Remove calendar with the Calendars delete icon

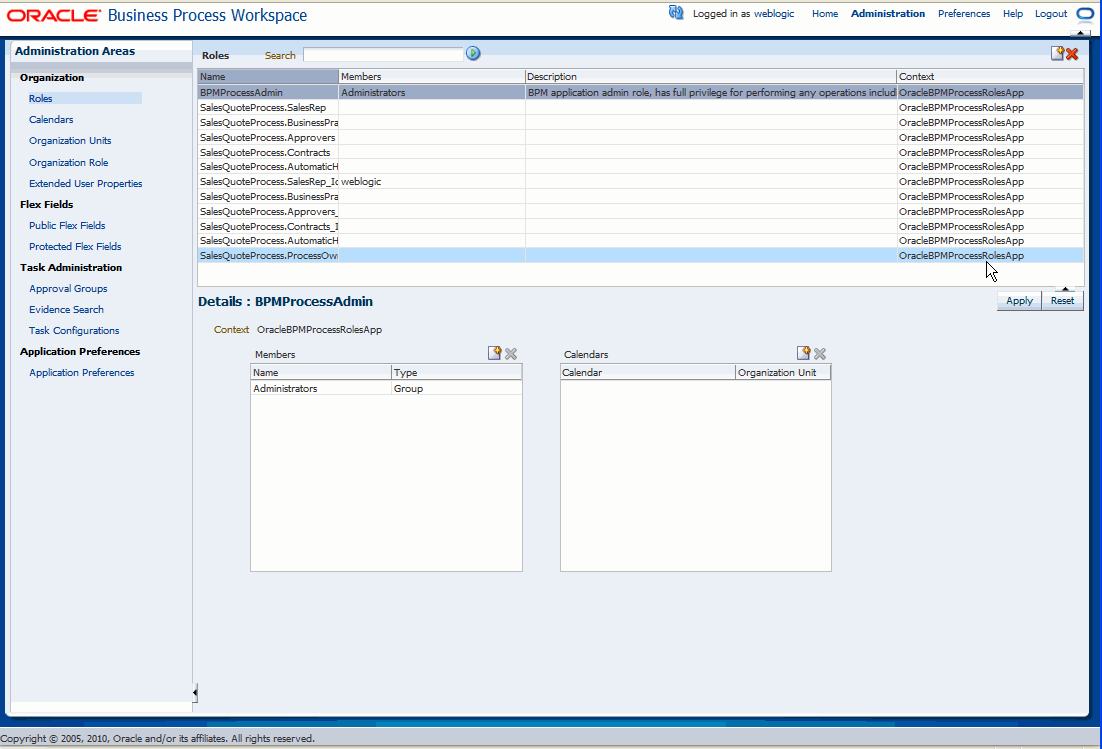(819, 354)
